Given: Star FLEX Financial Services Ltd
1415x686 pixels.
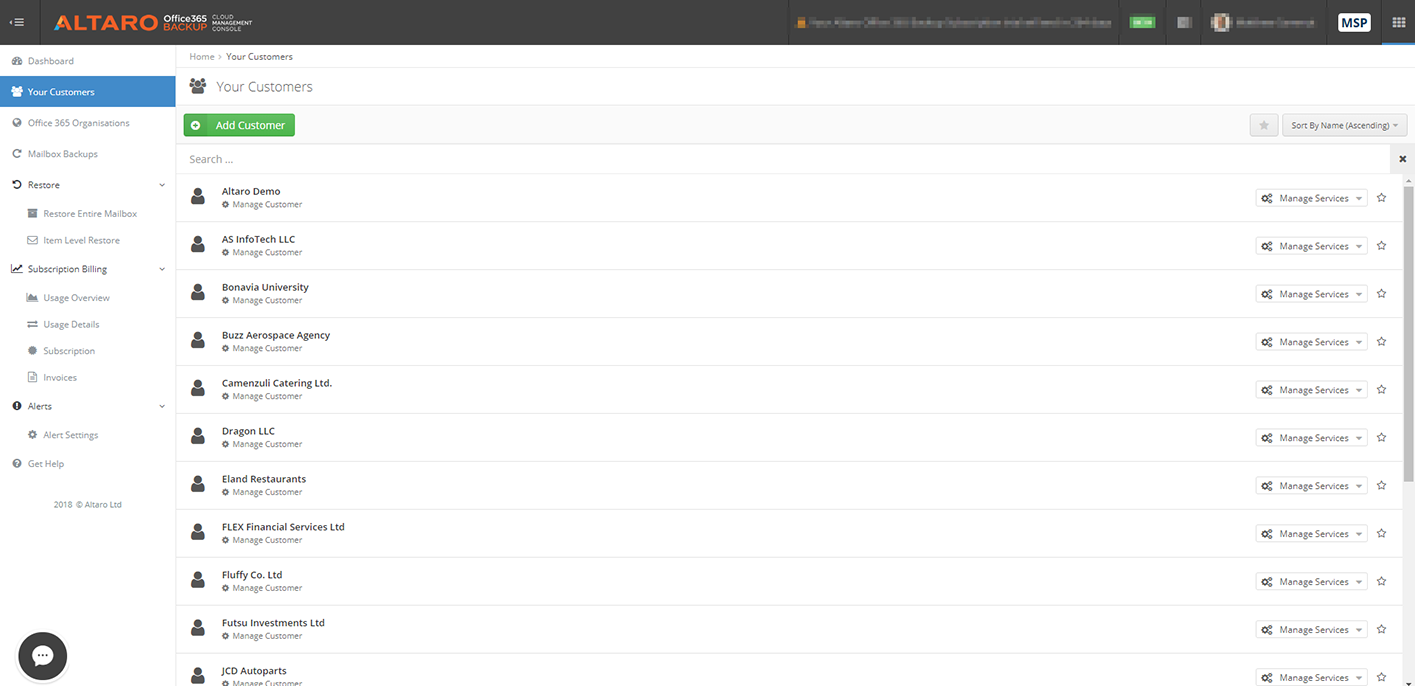Looking at the screenshot, I should (x=1381, y=534).
